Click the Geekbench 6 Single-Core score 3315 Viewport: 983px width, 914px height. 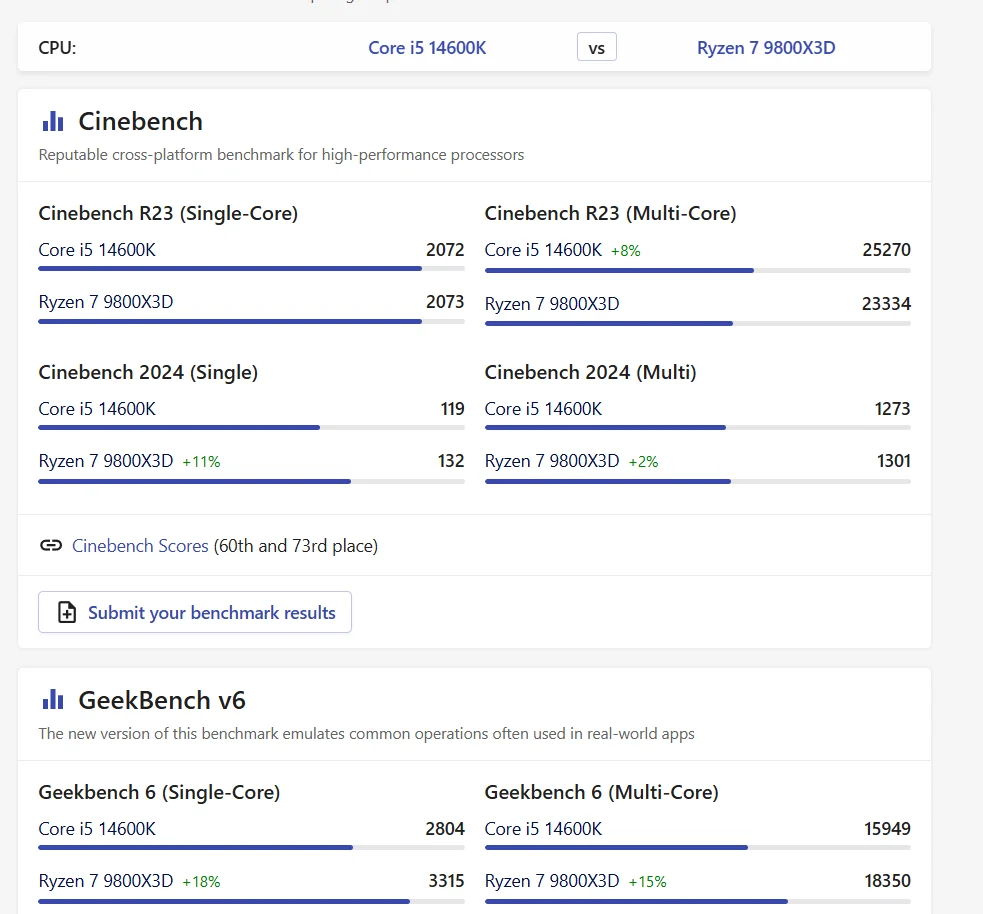pos(446,881)
